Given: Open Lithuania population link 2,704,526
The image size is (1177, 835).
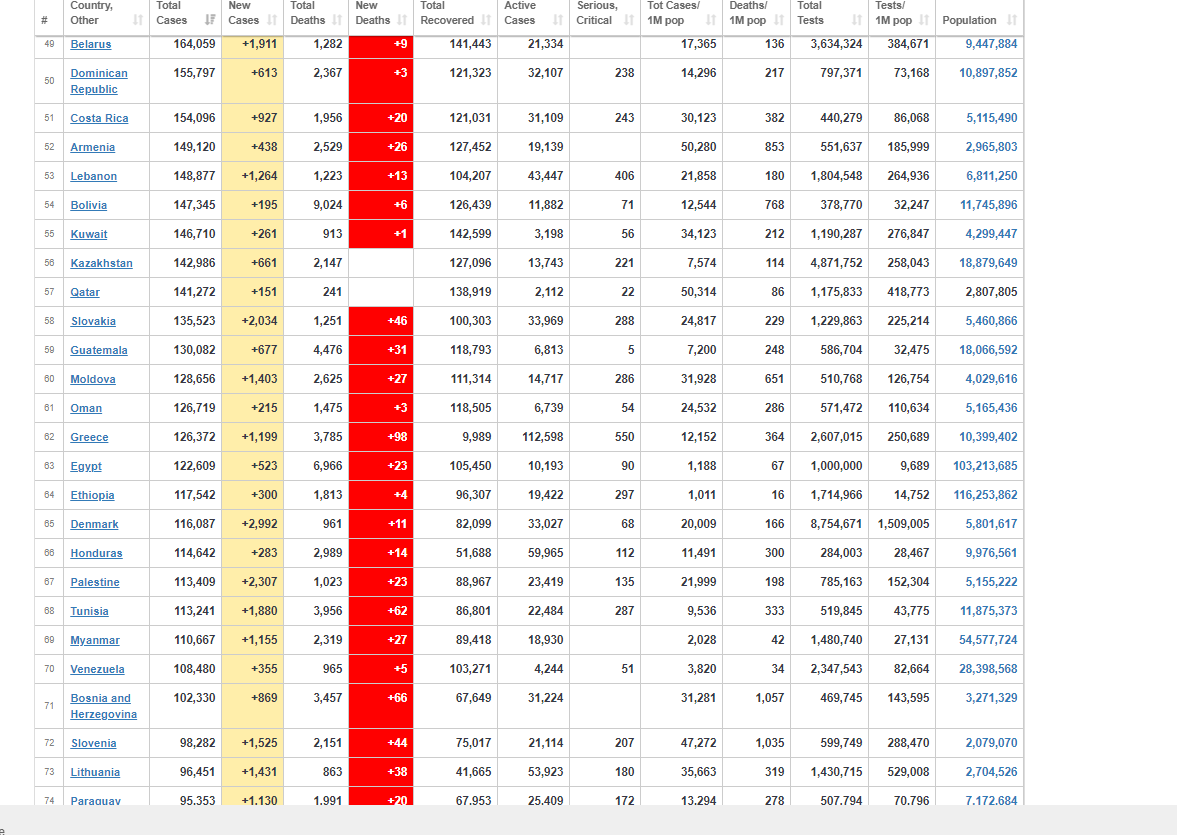Looking at the screenshot, I should (991, 772).
